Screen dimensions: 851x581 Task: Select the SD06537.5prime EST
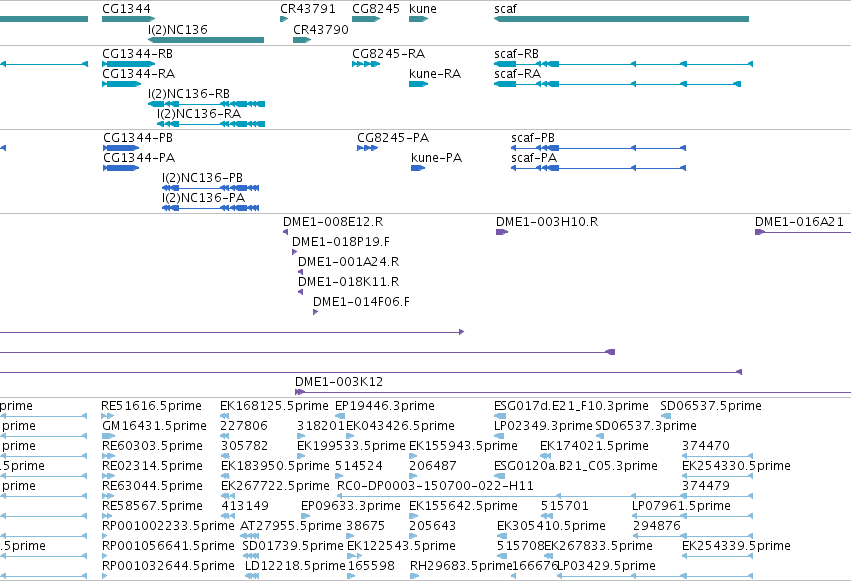point(665,416)
